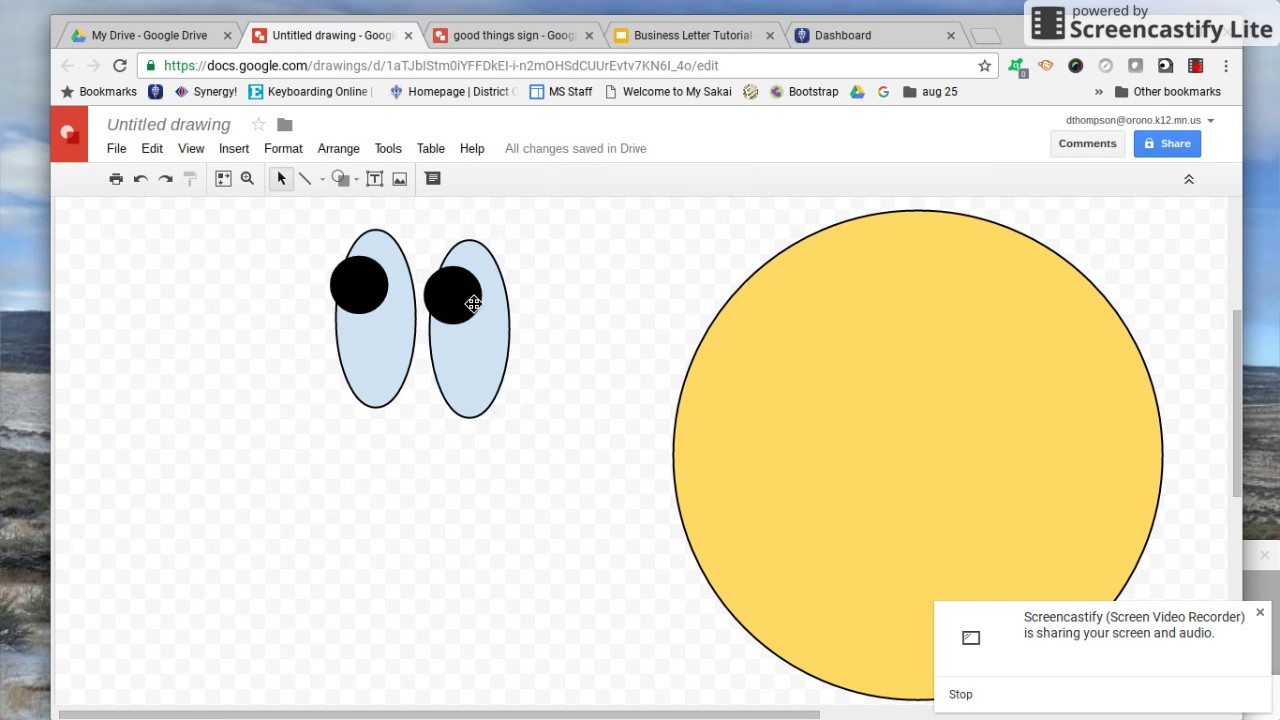
Task: Star the Untitled drawing document
Action: pos(258,124)
